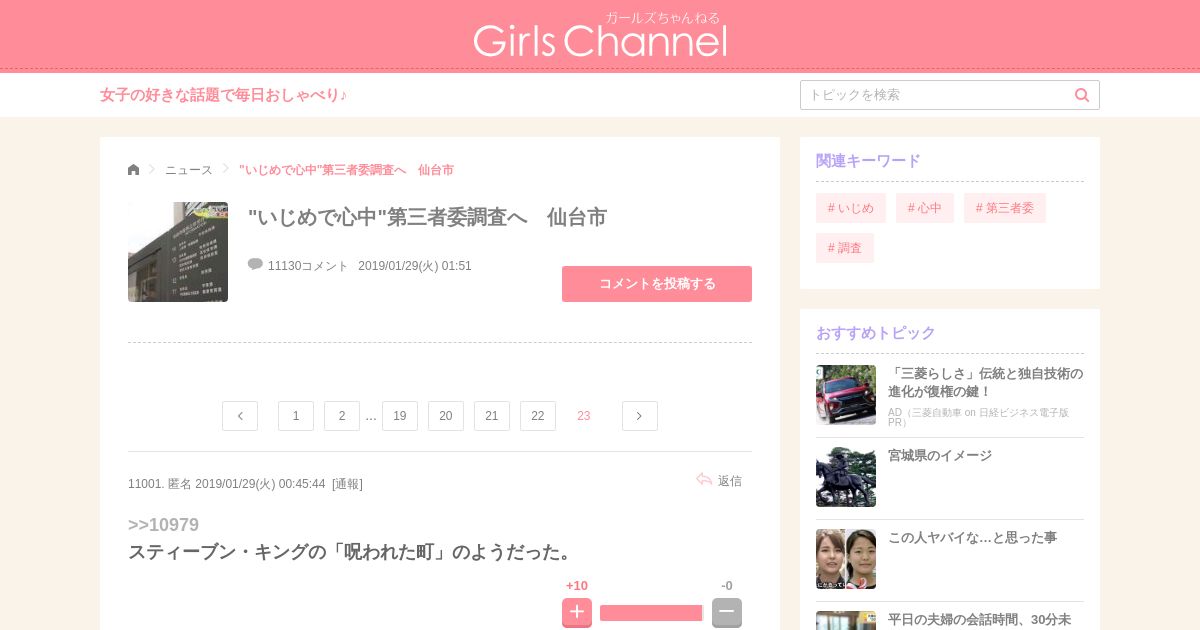Click the +10 upvote count
The image size is (1200, 630).
point(577,586)
